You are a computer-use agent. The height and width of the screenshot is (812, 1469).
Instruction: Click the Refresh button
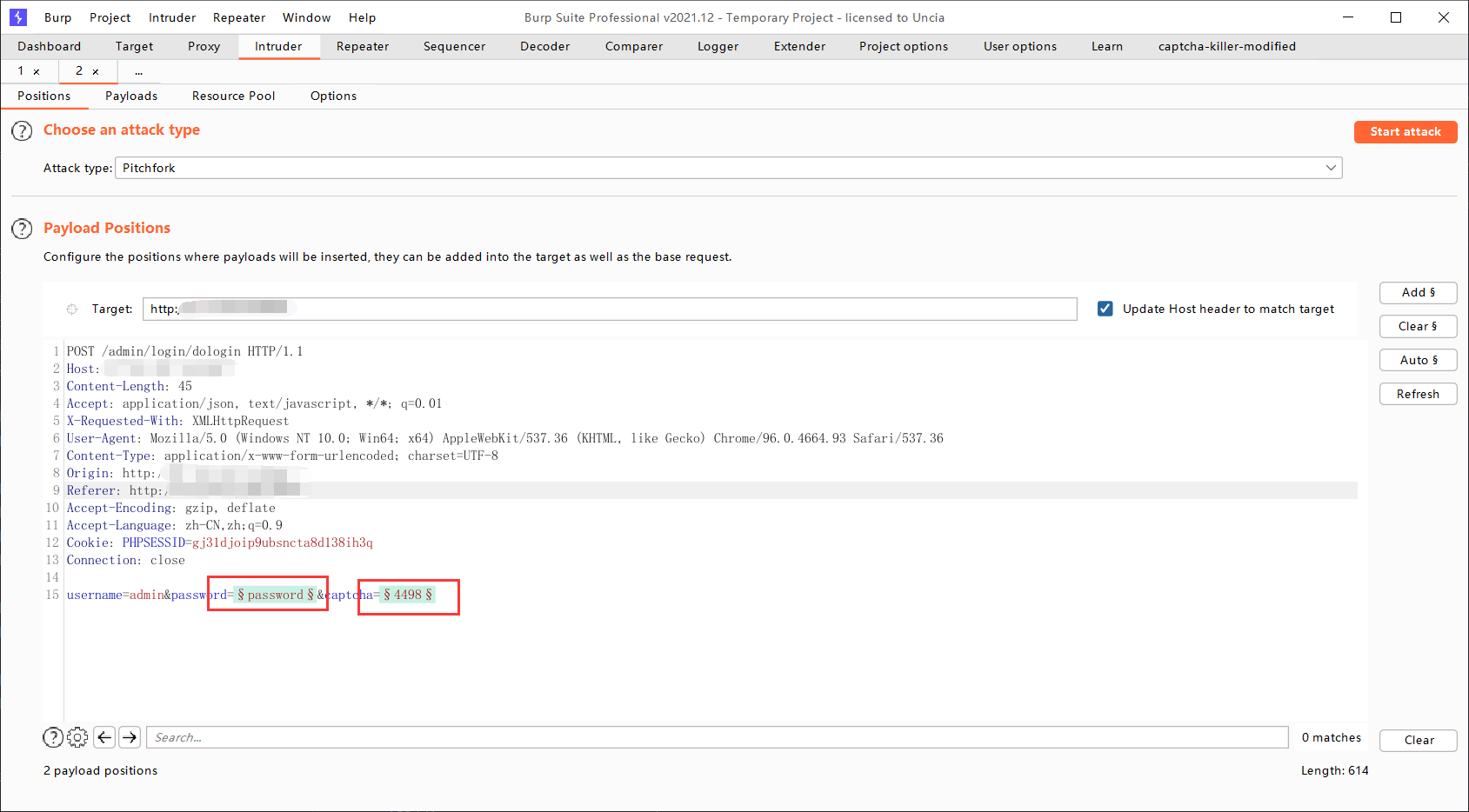coord(1419,395)
